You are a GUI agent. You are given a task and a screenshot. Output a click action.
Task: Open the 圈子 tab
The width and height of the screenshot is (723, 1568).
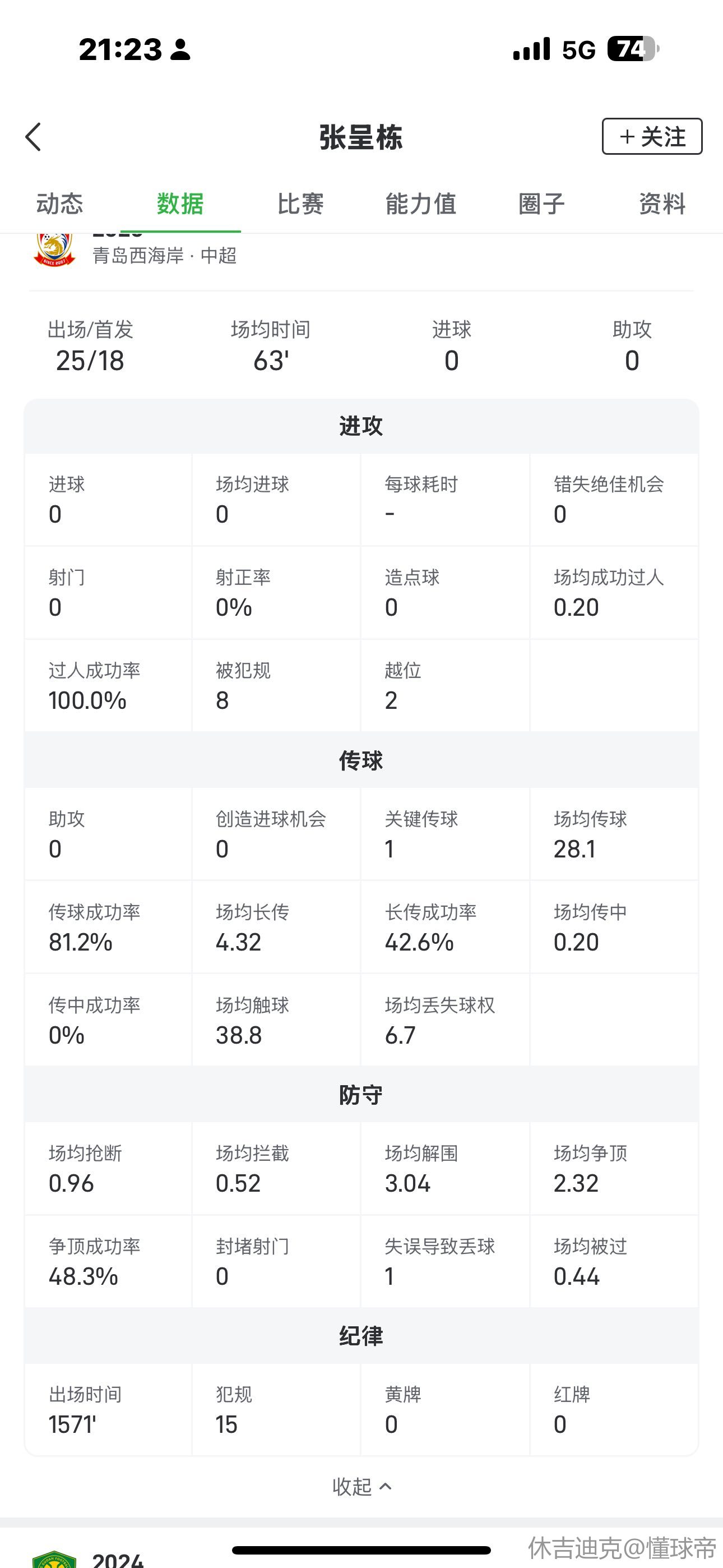tap(541, 204)
